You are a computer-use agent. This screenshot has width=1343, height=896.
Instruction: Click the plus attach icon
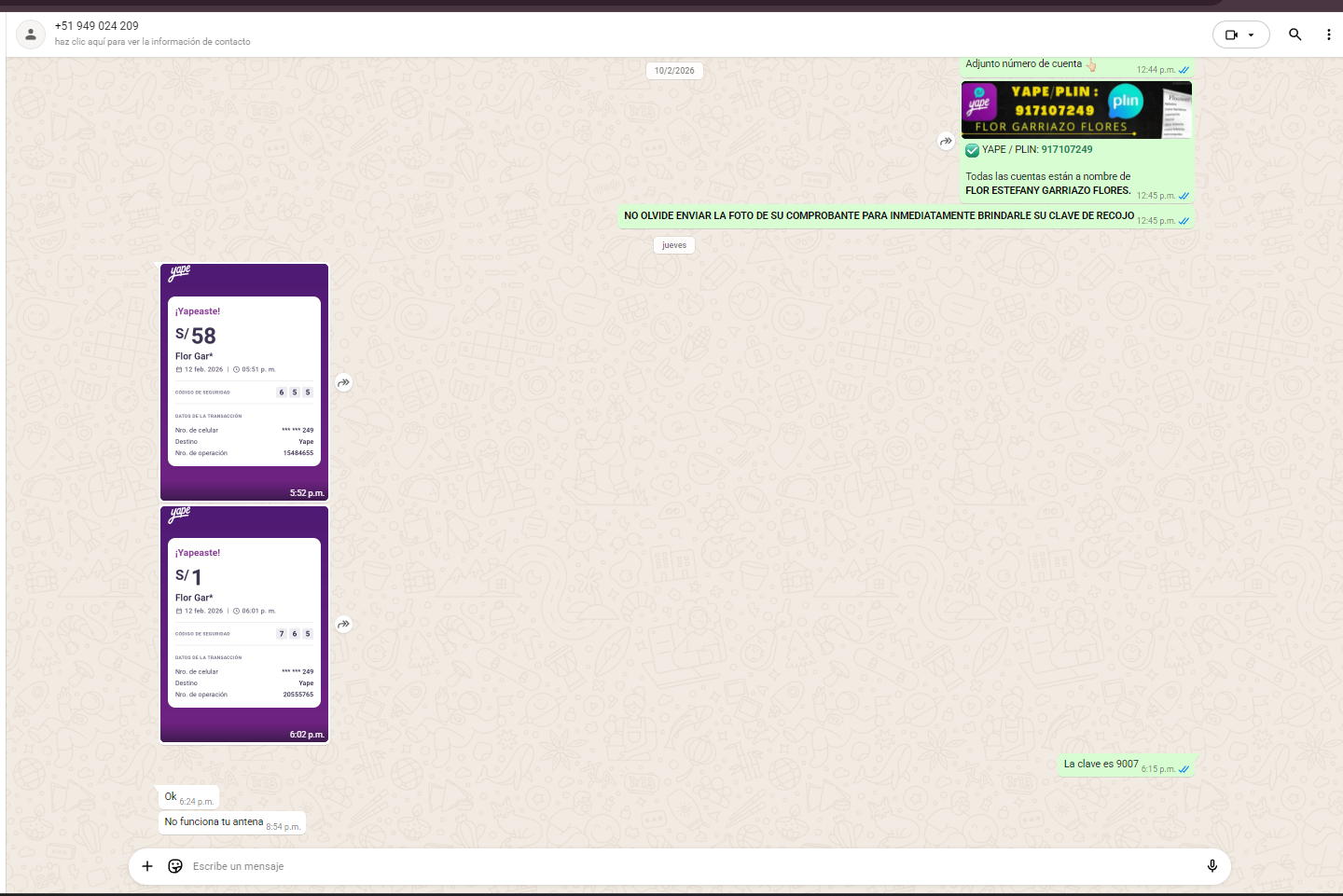[147, 866]
